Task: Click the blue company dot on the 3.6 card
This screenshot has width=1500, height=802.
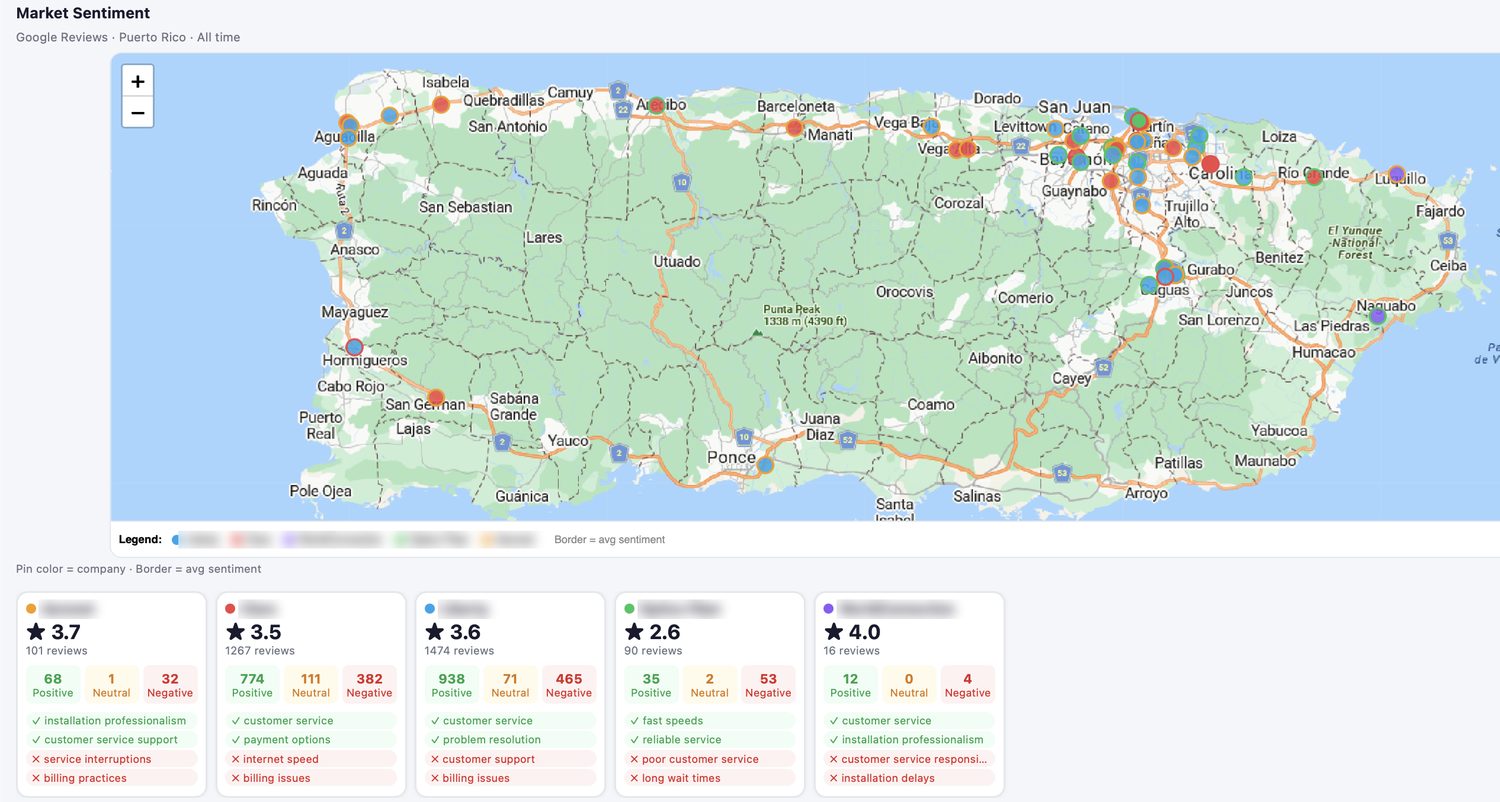Action: pyautogui.click(x=430, y=608)
